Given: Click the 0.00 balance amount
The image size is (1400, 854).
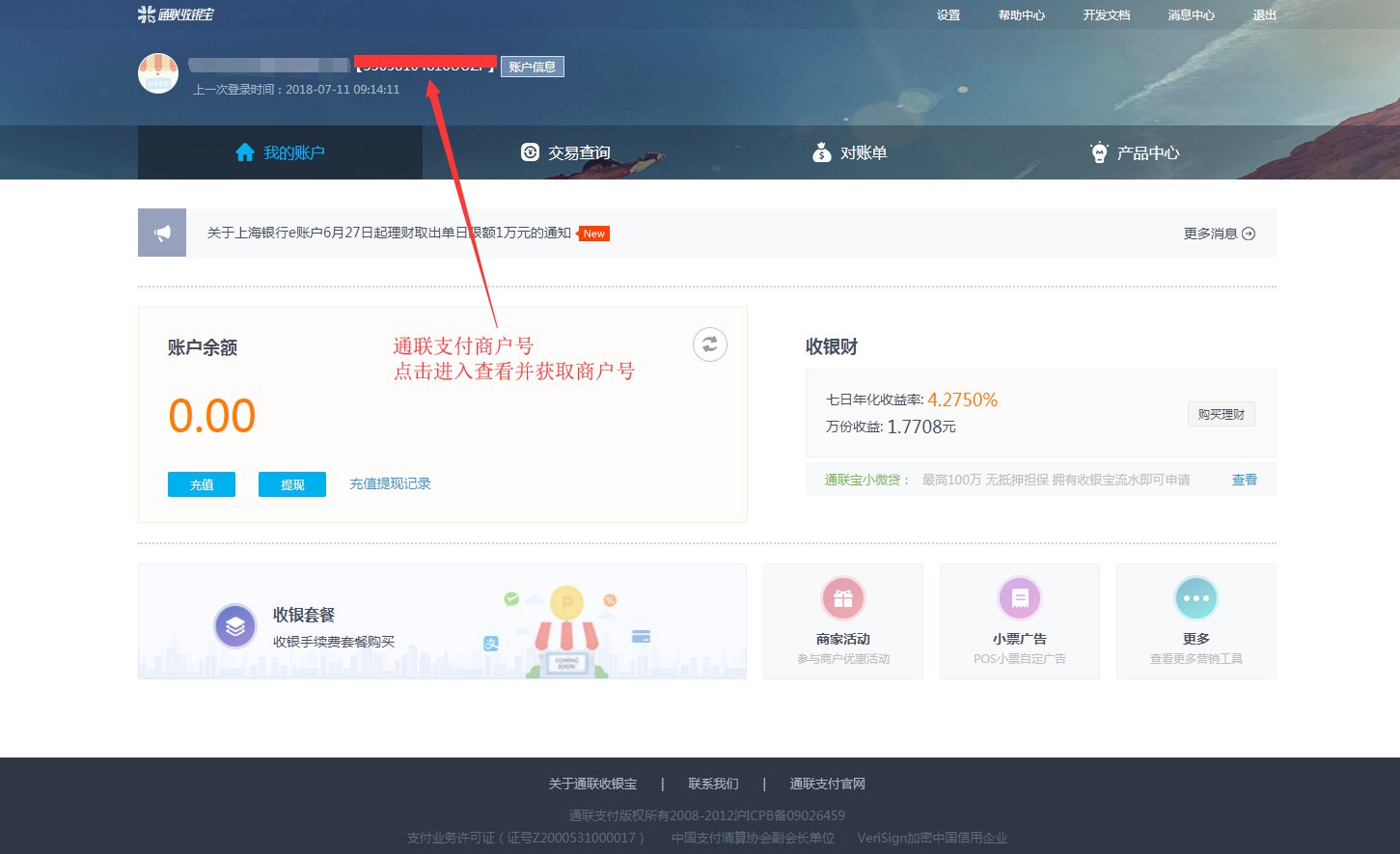Looking at the screenshot, I should click(212, 416).
